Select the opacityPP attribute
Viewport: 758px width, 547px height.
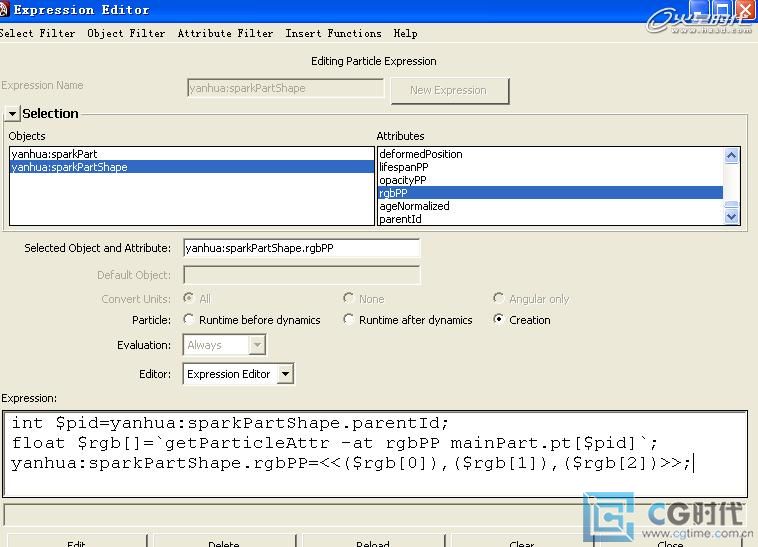pos(550,180)
